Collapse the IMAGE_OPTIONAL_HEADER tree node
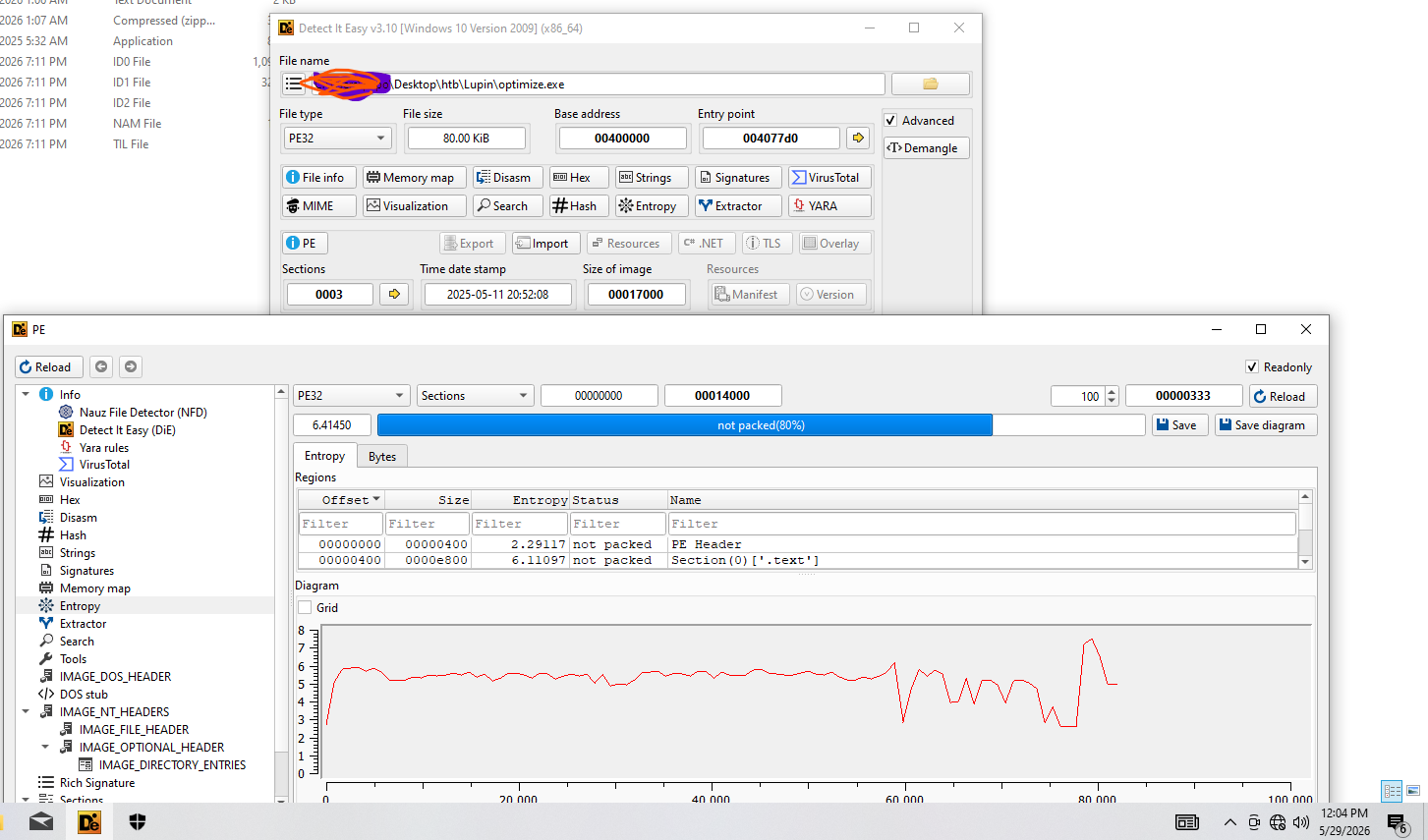Screen dimensions: 1428x840 (45, 748)
